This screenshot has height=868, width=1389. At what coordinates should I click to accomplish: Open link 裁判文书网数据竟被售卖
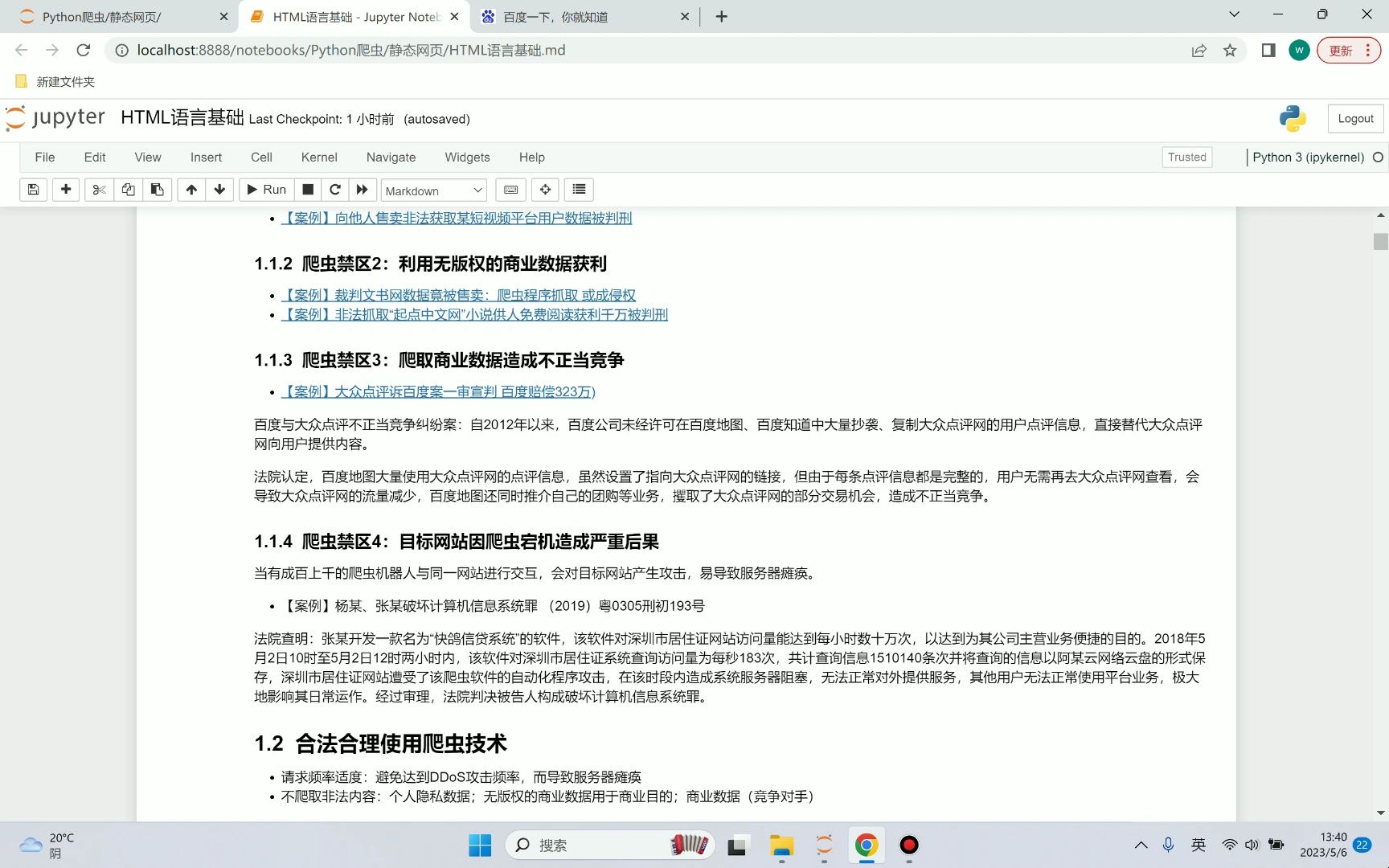pyautogui.click(x=458, y=295)
